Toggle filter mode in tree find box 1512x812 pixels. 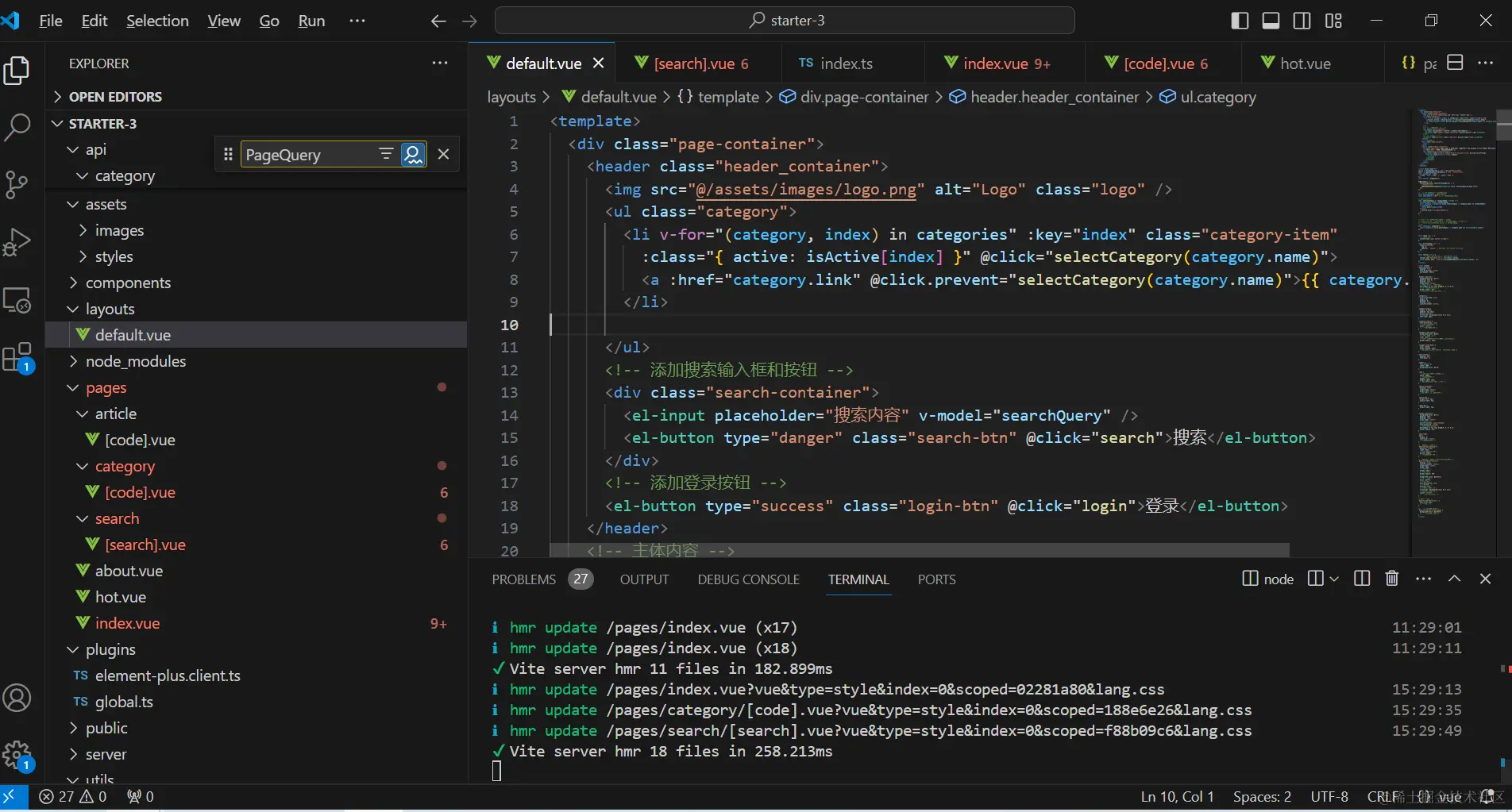click(x=386, y=154)
